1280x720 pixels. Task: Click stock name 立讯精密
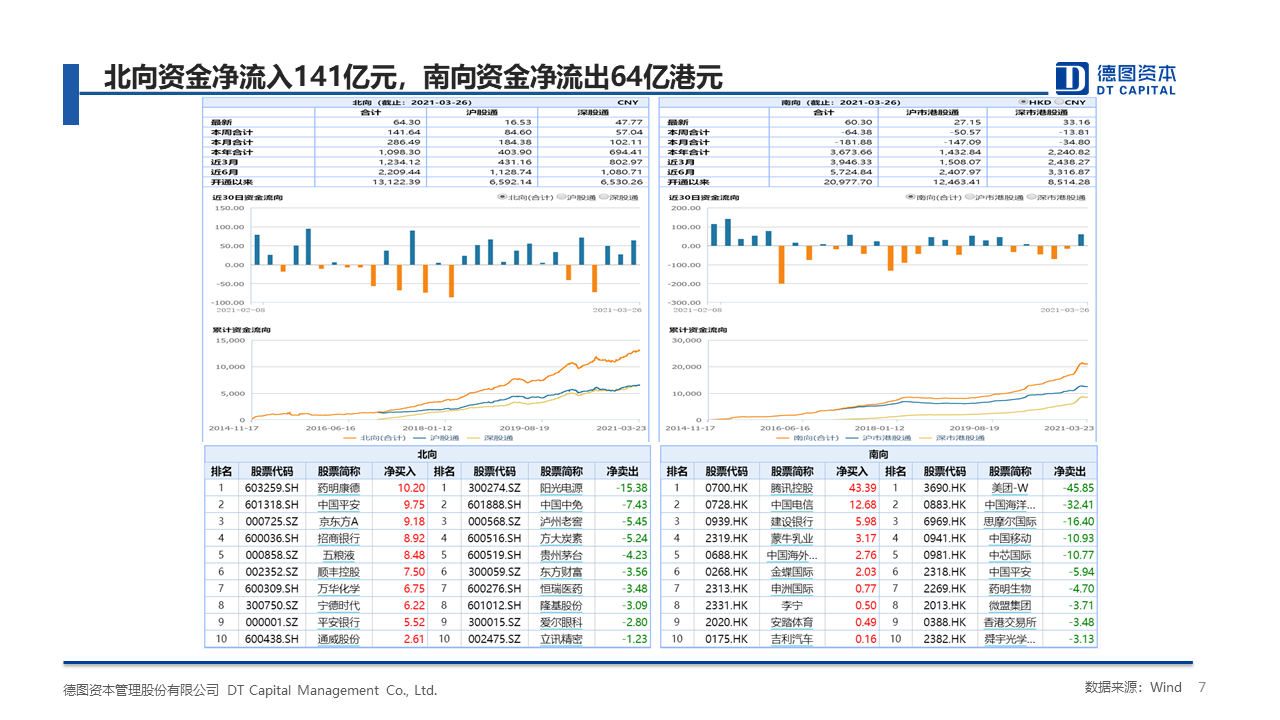click(x=561, y=639)
